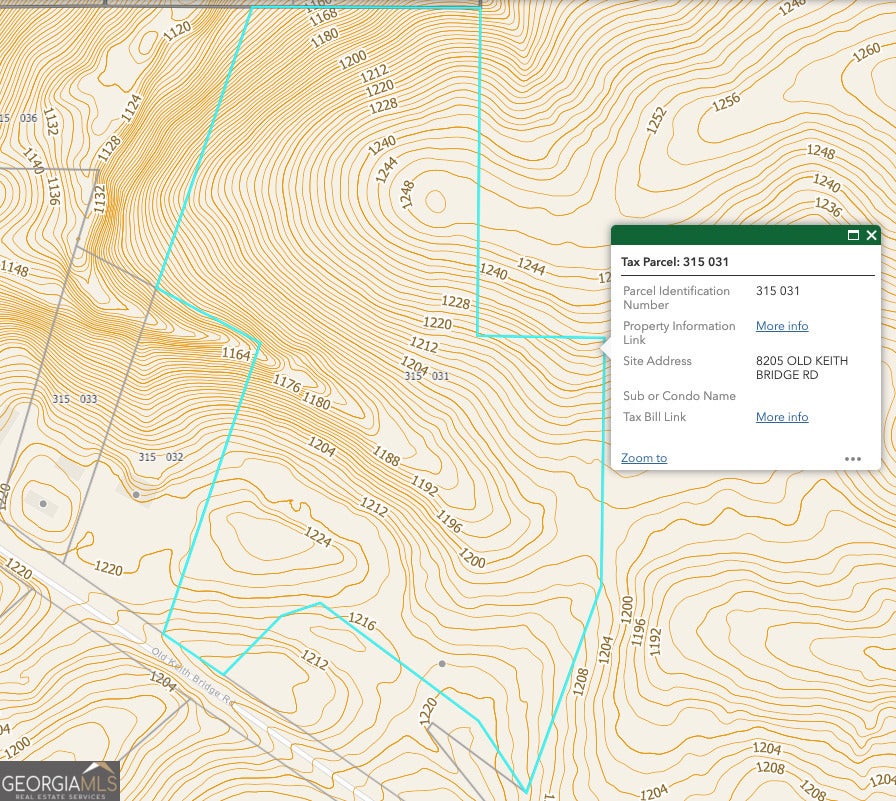Click the Old Keith Bridge Rd label

tap(190, 675)
